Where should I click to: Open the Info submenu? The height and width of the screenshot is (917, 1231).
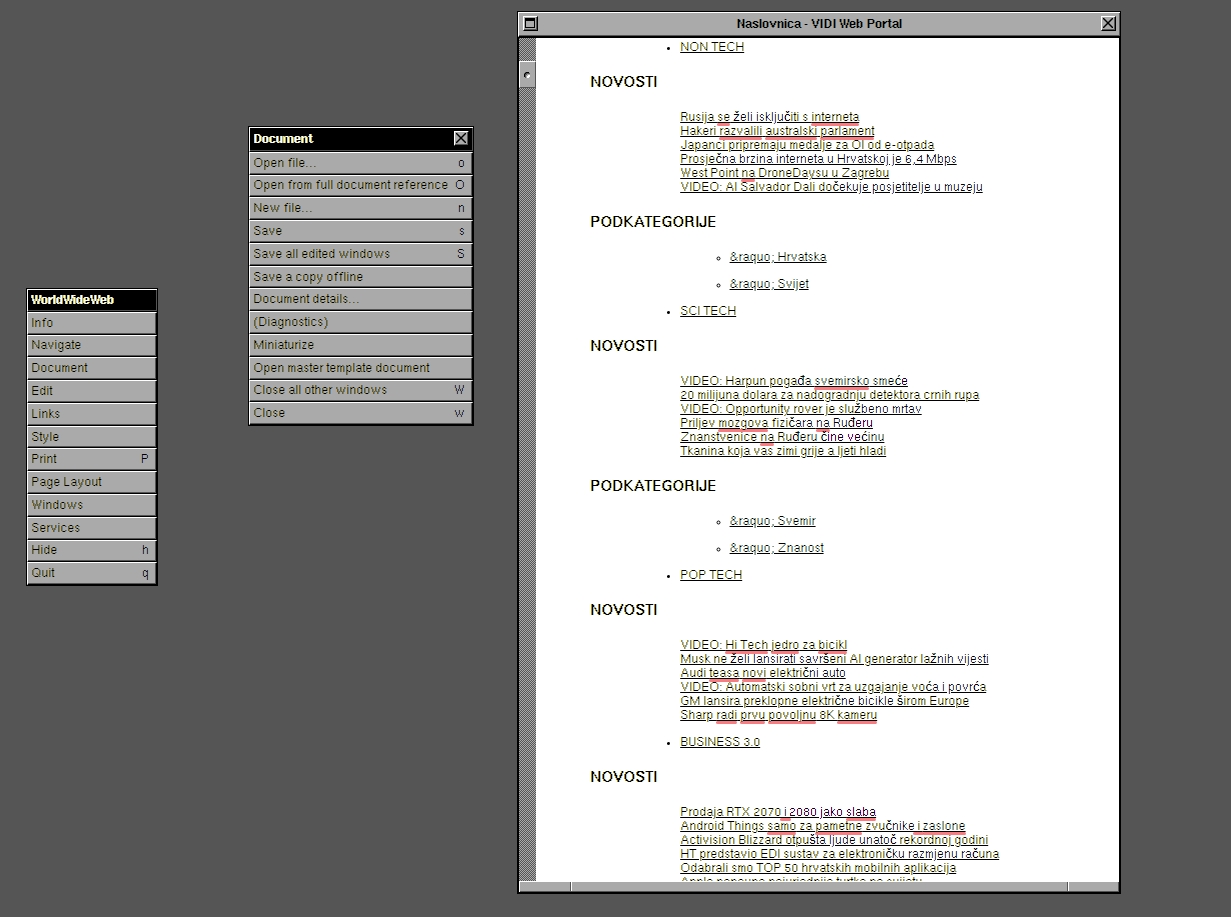(x=91, y=323)
